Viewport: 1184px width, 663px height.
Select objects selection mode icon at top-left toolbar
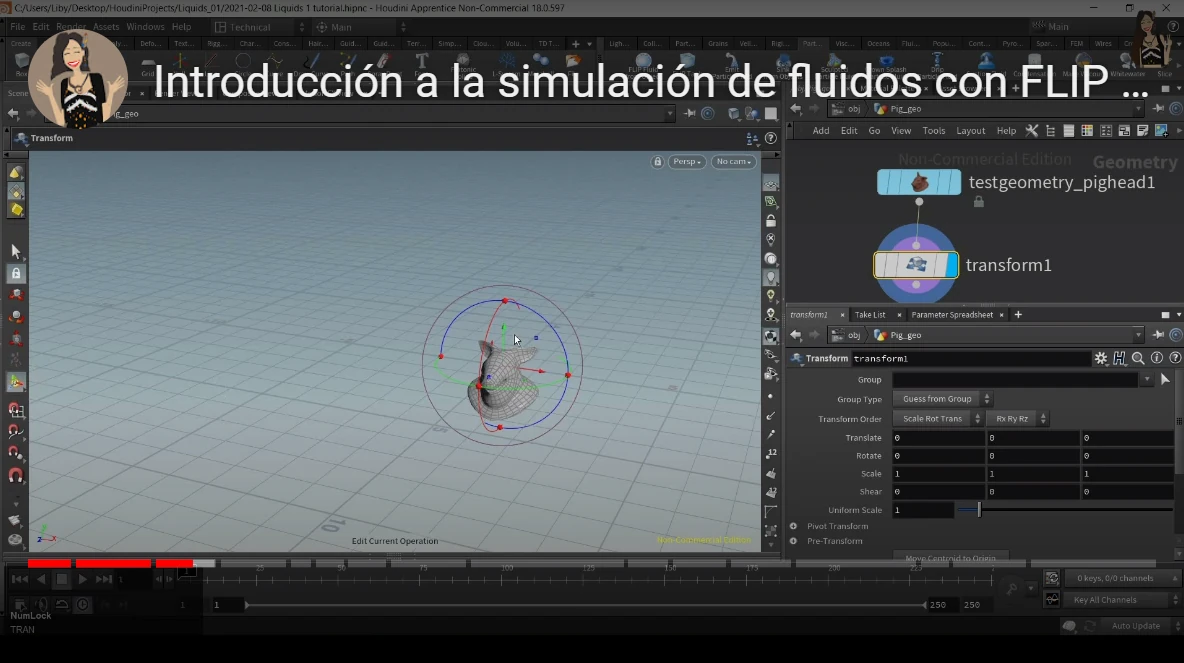[x=16, y=173]
